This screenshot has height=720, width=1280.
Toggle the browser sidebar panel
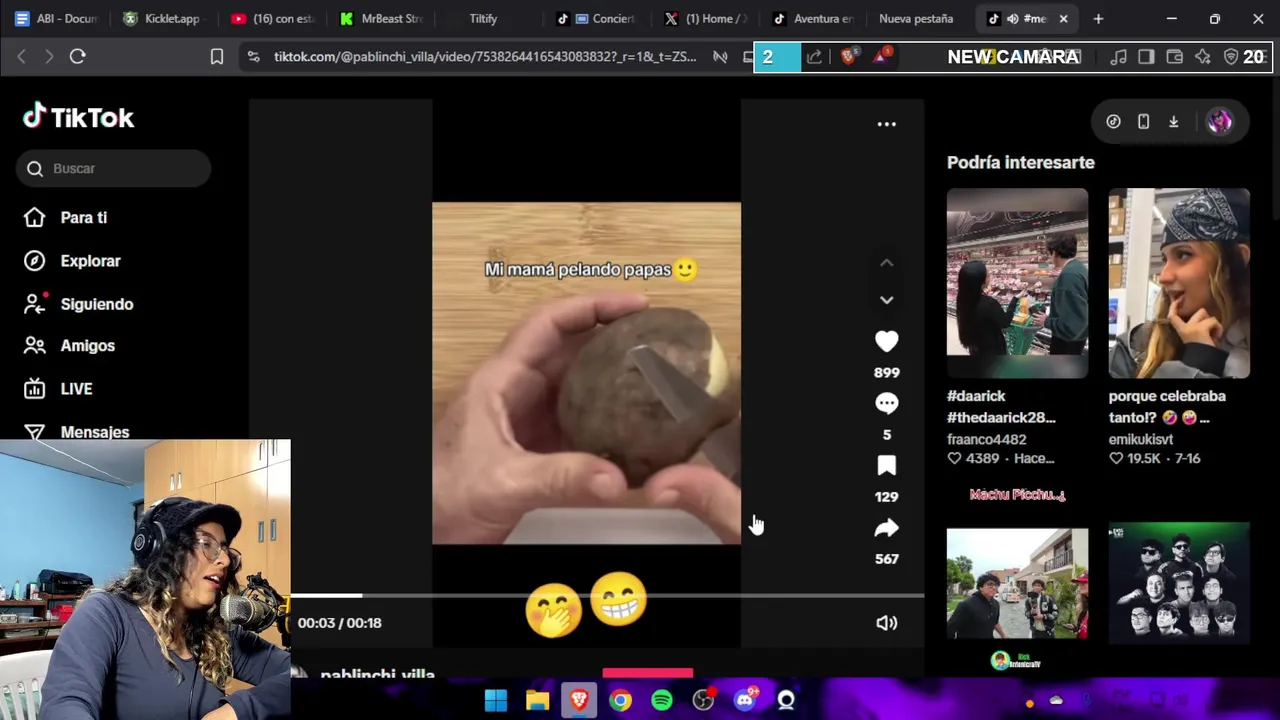coord(1146,57)
